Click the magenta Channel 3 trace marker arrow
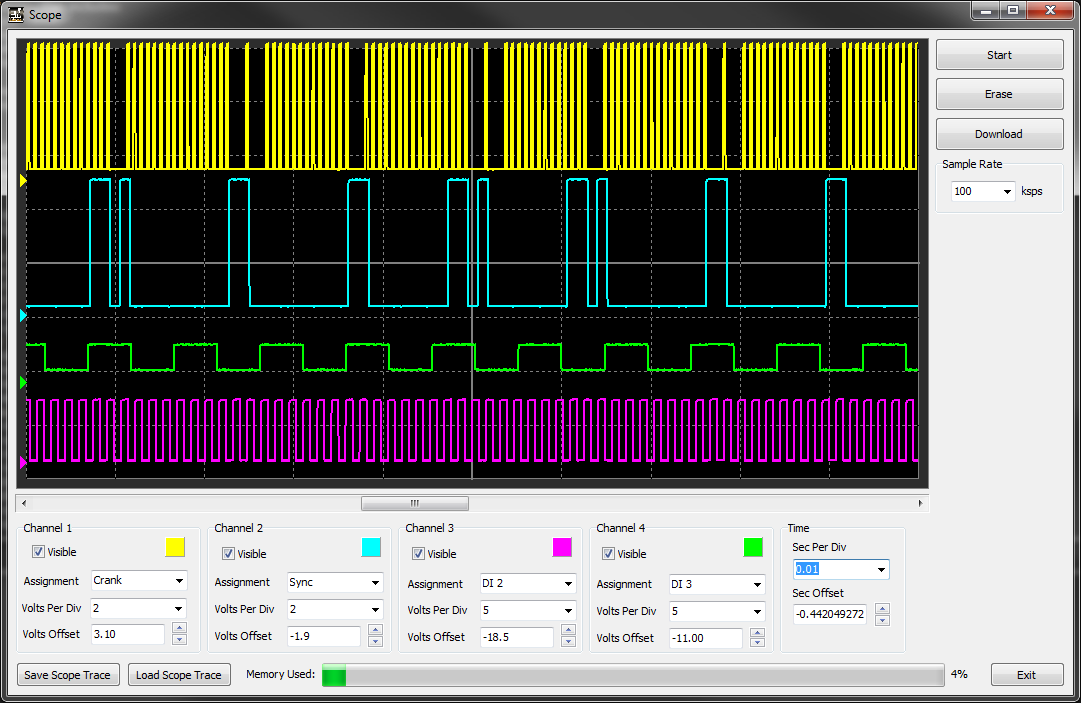This screenshot has height=703, width=1081. pos(24,463)
